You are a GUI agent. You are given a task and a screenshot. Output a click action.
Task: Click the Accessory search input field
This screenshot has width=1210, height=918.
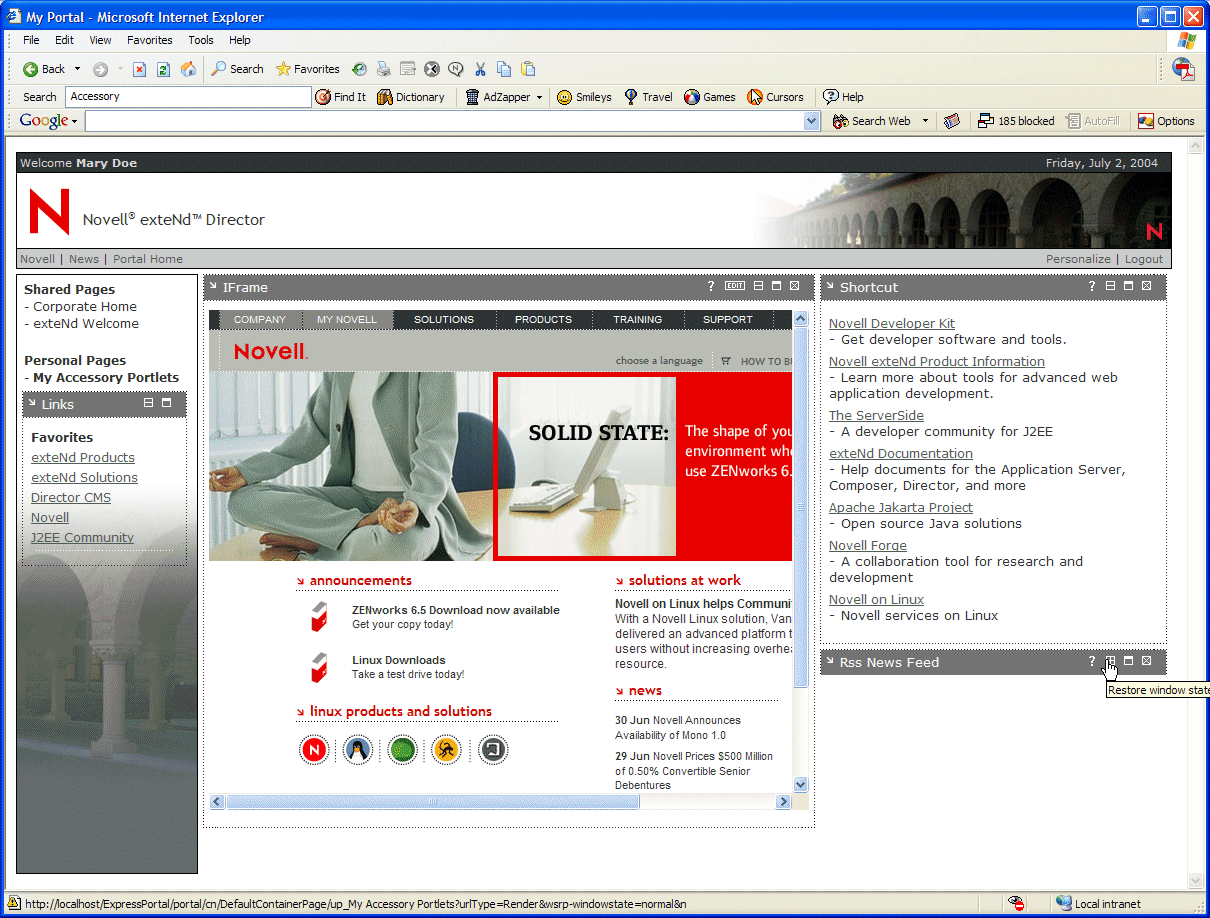tap(188, 97)
